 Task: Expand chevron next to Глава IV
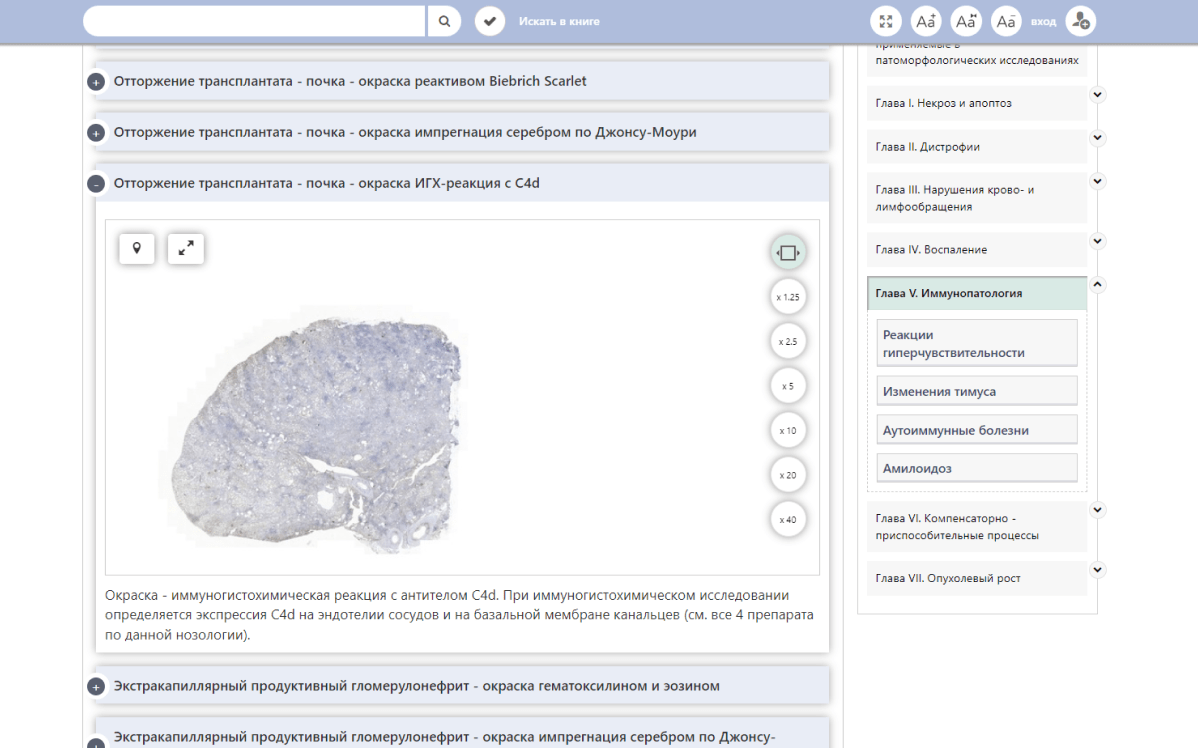(1097, 241)
